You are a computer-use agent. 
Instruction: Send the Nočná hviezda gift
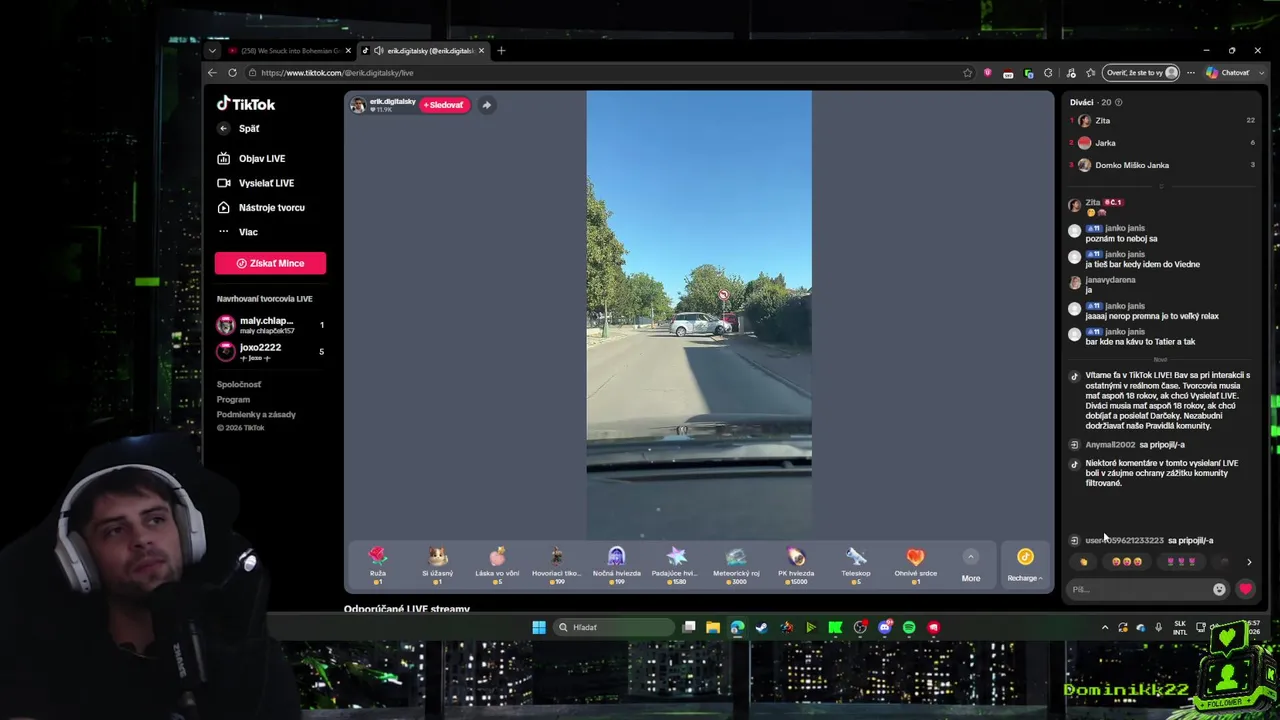pyautogui.click(x=616, y=565)
